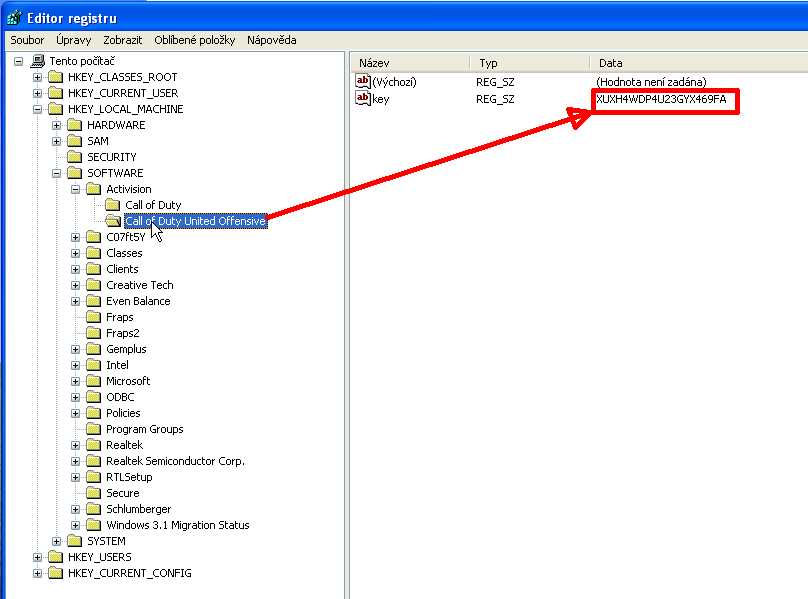808x599 pixels.
Task: Select the Windows 3.1 Migration Status key
Action: pos(178,525)
